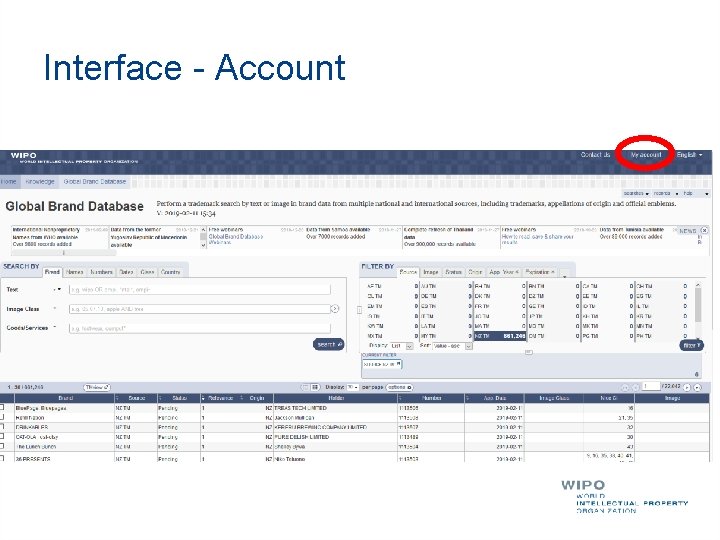Select the Names search tab

click(74, 272)
